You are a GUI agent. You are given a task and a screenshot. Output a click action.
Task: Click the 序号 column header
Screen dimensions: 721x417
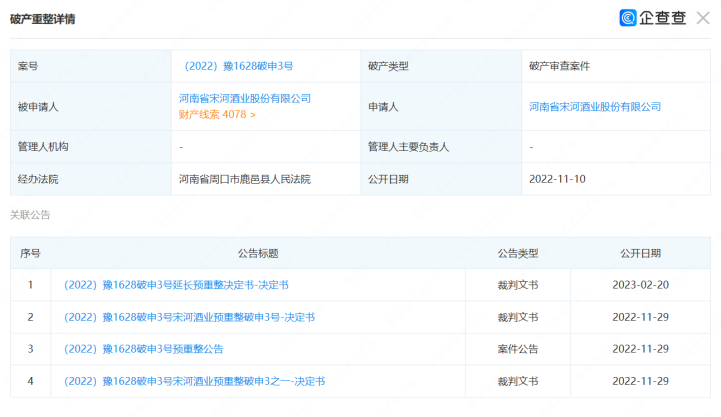click(x=30, y=254)
